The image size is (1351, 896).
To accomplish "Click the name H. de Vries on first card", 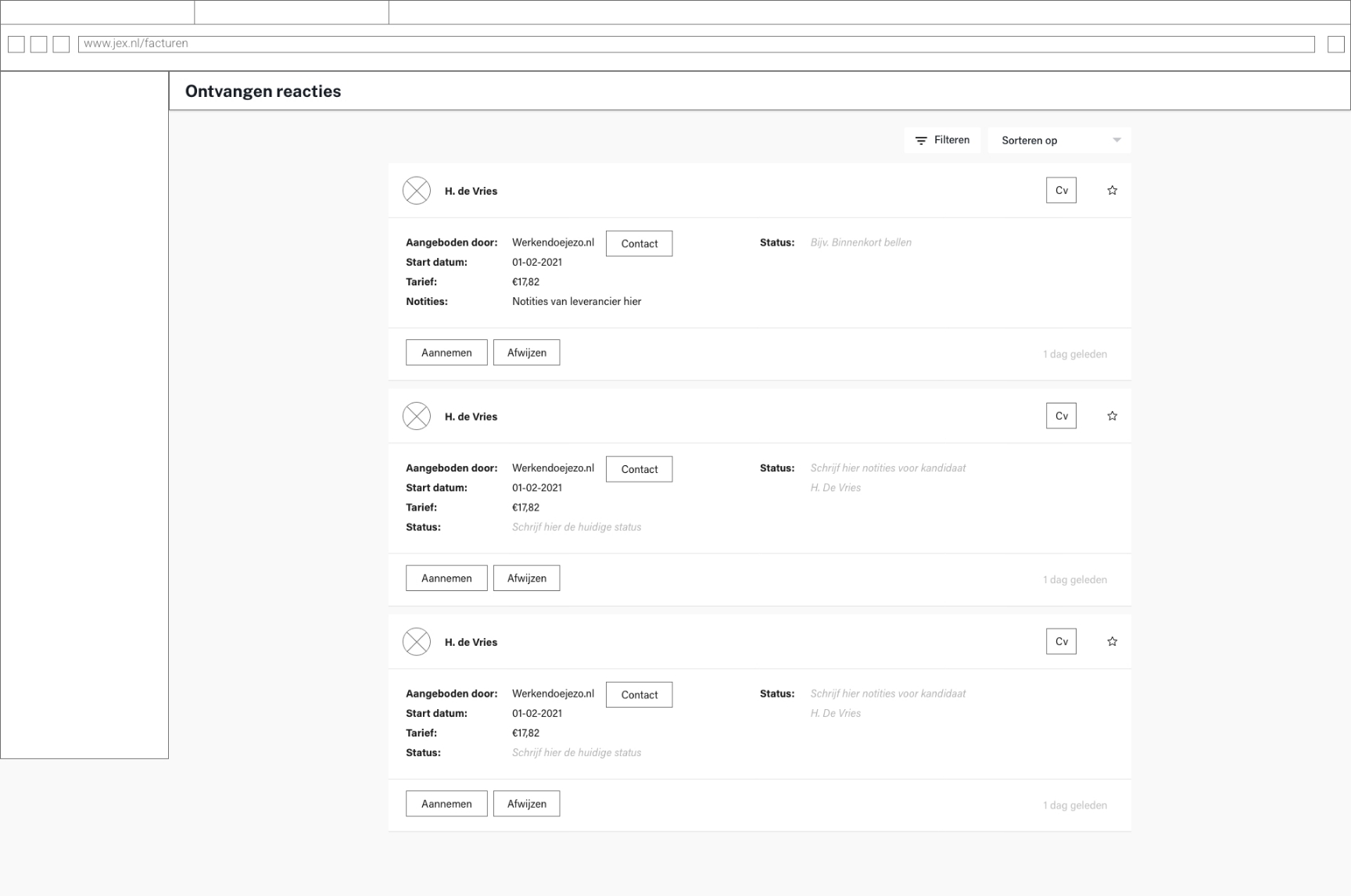I will (x=471, y=191).
